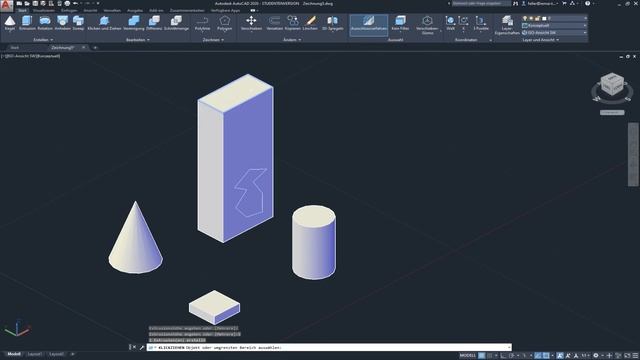Toggle the grid display in status bar
The image size is (640, 360).
pos(482,356)
